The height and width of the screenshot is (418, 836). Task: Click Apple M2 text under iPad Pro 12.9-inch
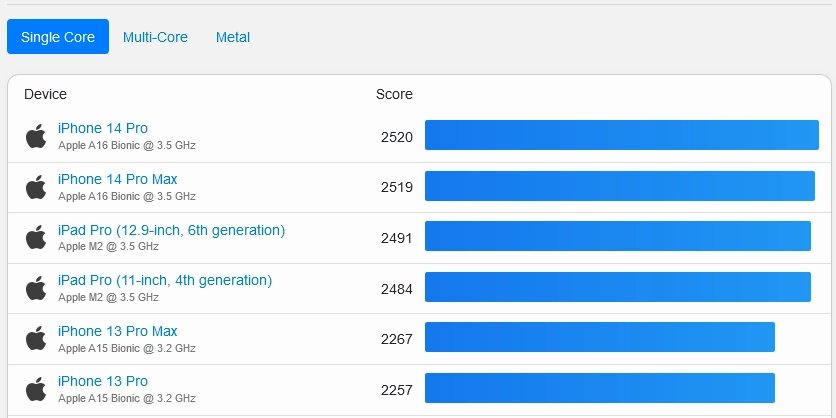tap(108, 247)
